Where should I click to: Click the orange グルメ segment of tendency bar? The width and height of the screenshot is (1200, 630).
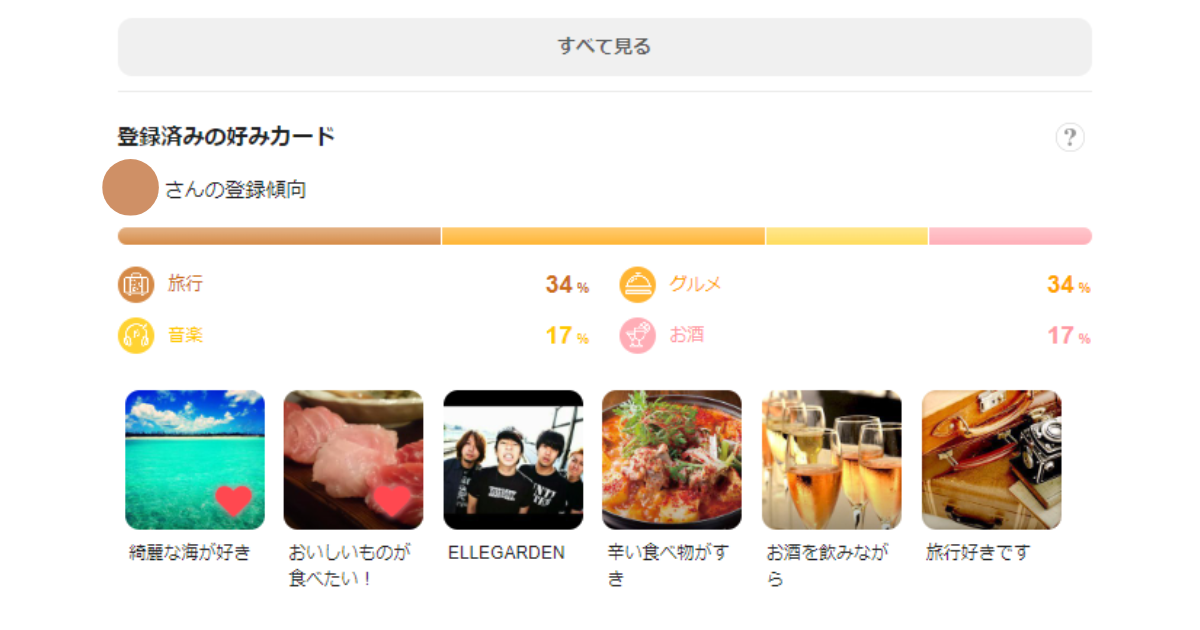click(x=603, y=236)
